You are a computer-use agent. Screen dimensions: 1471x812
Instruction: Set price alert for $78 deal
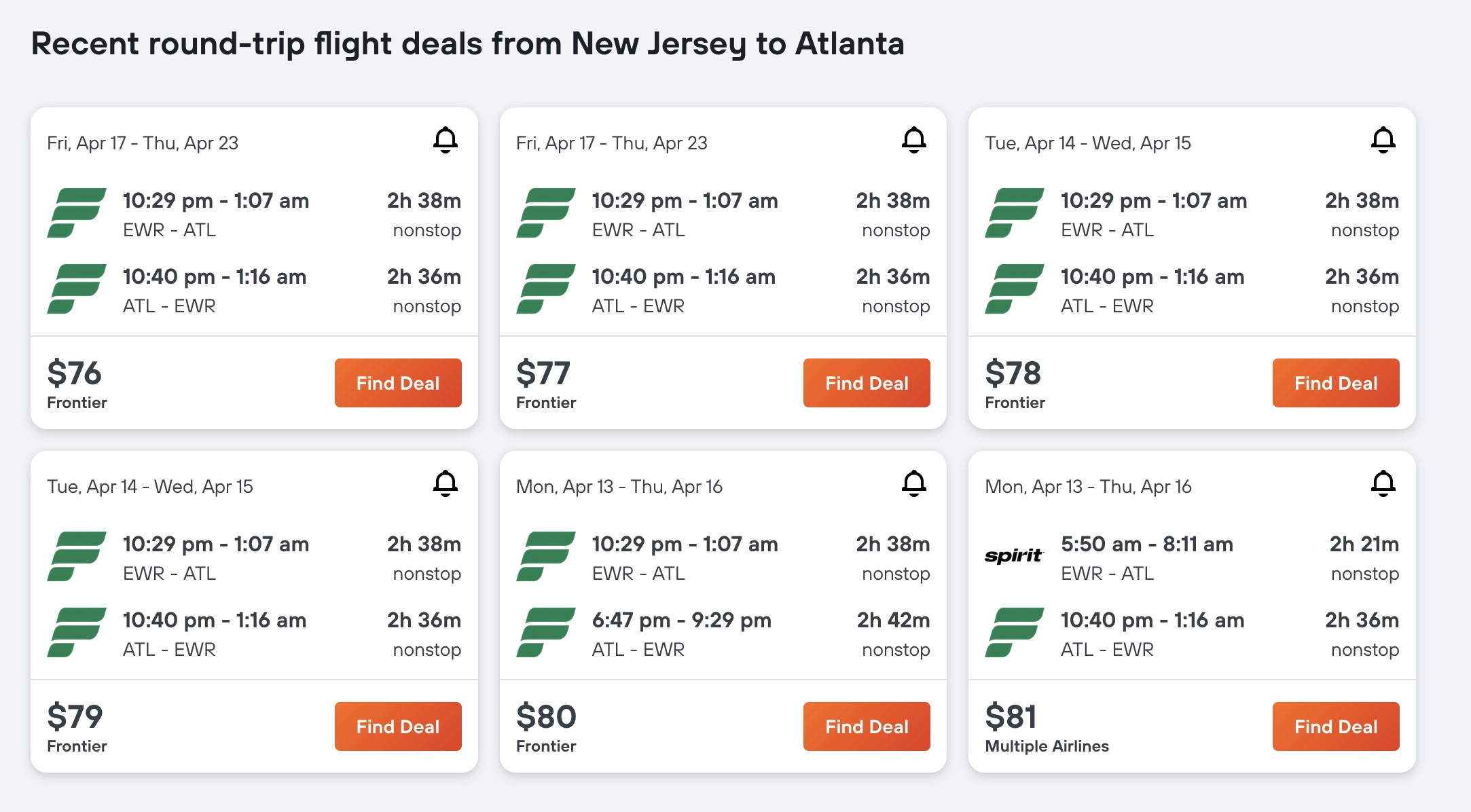pos(1383,140)
